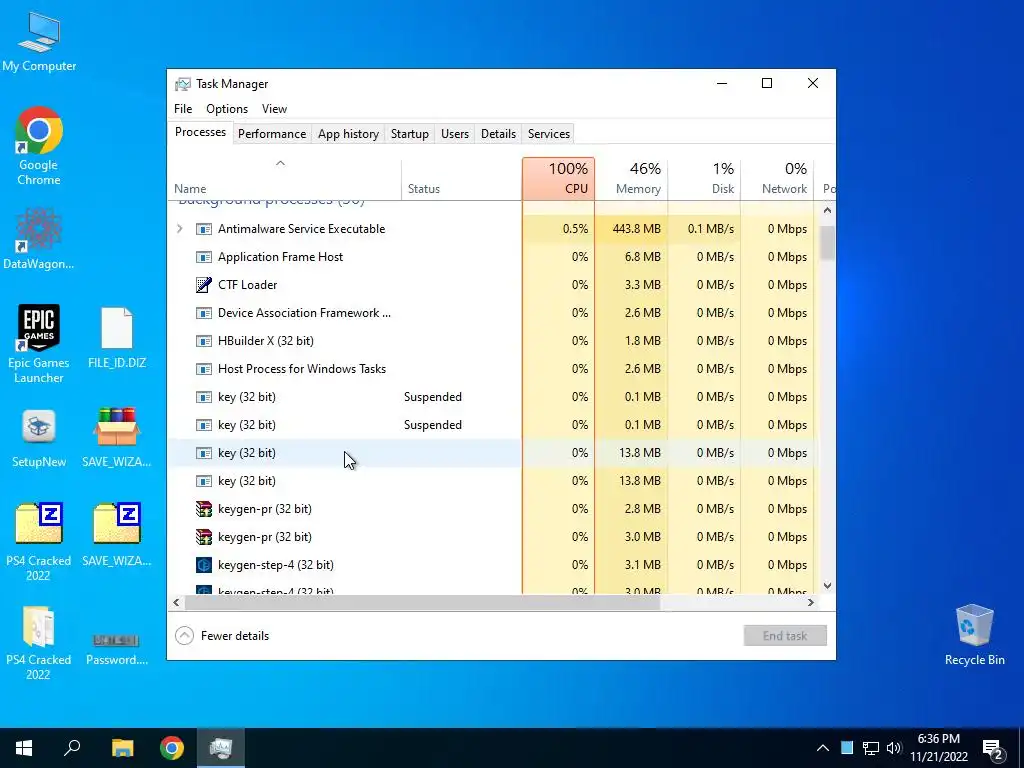Switch to the Performance tab

(272, 133)
